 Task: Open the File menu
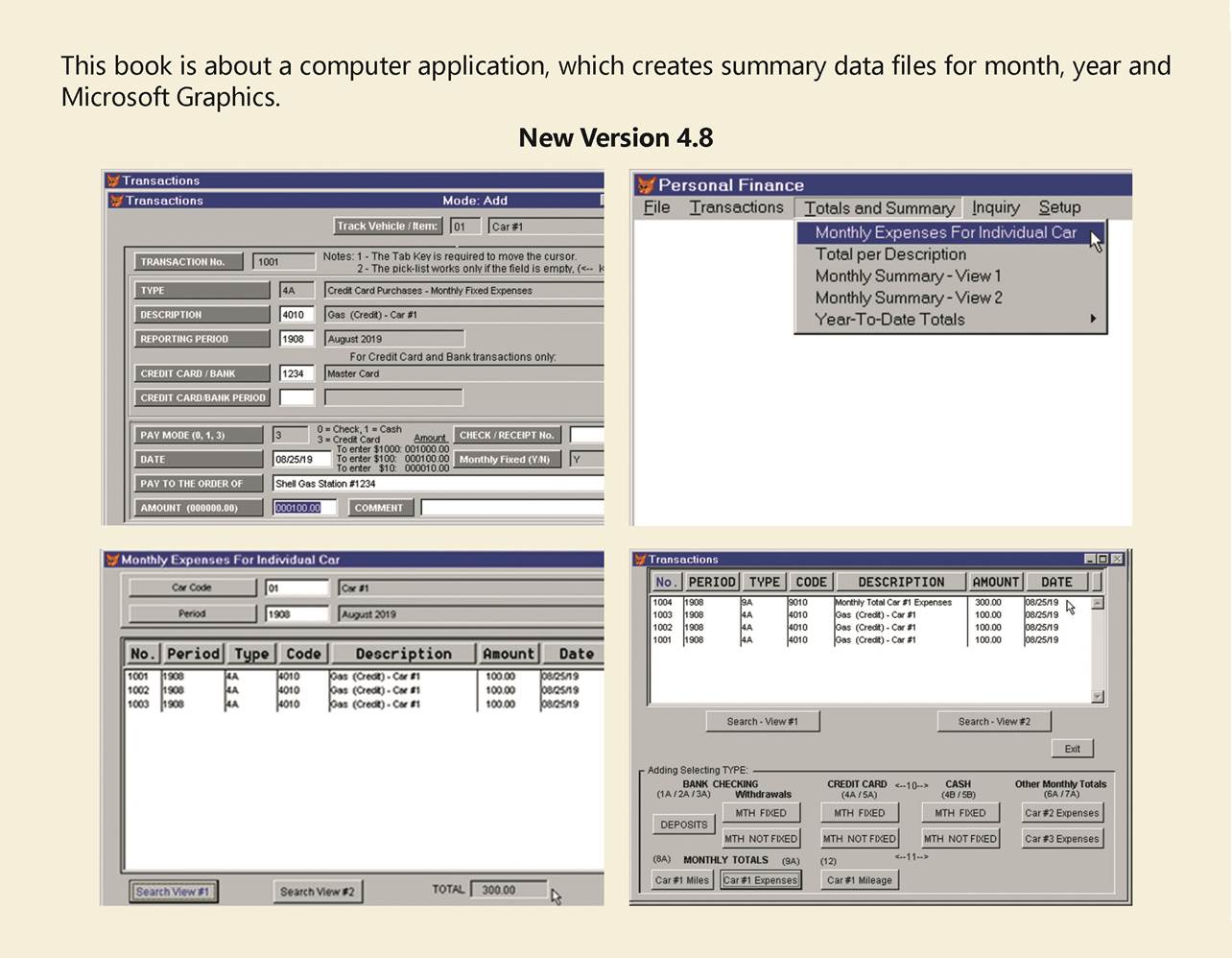(656, 207)
